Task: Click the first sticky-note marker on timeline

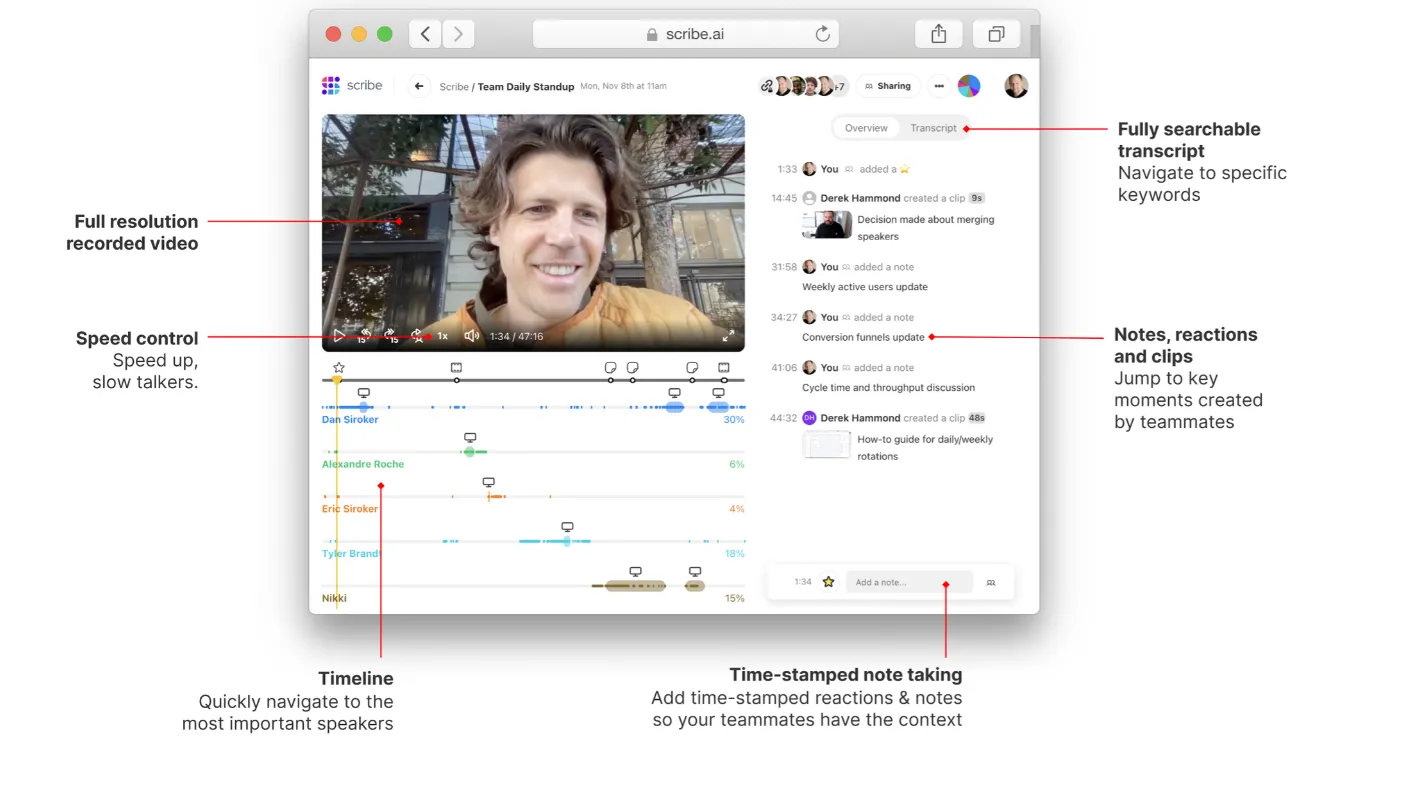Action: pyautogui.click(x=611, y=368)
